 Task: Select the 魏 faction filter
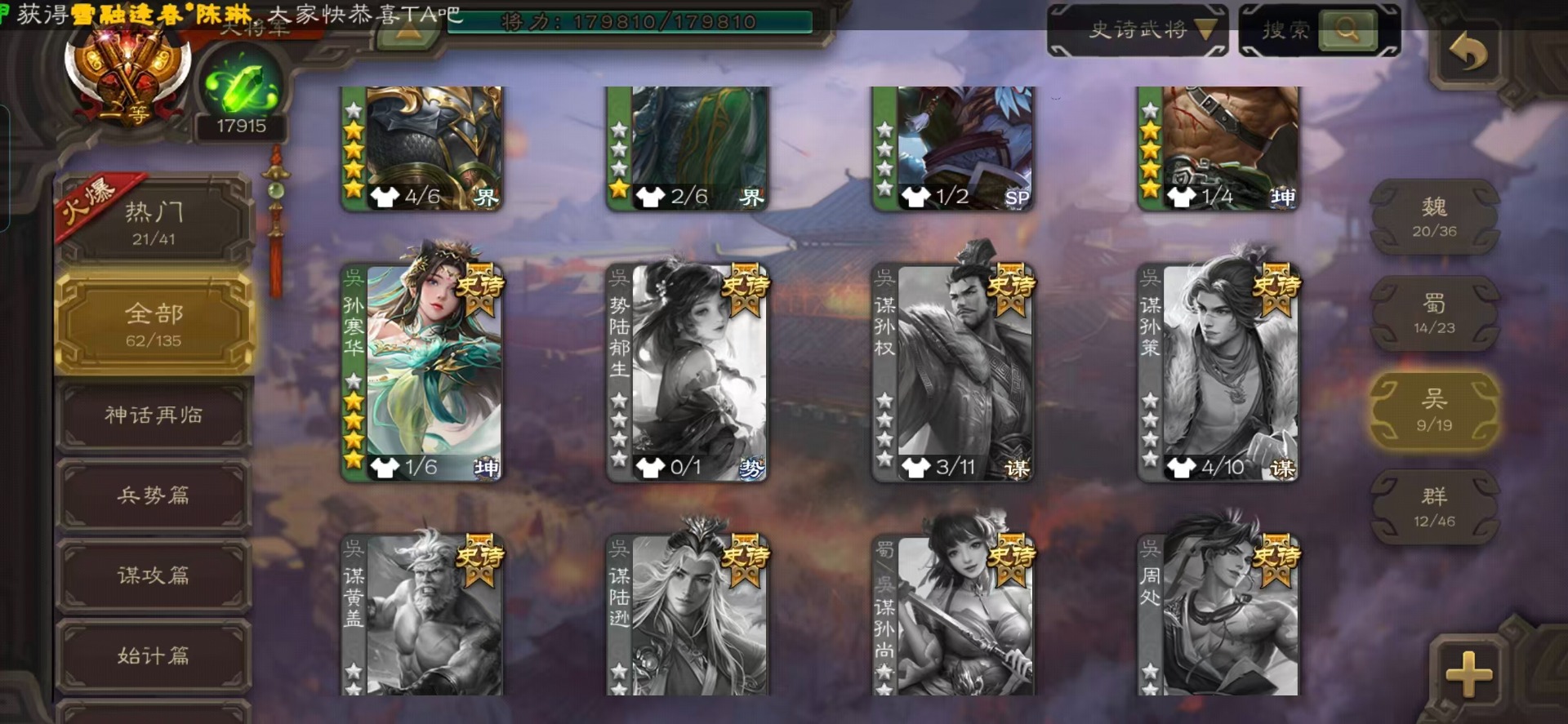point(1435,217)
